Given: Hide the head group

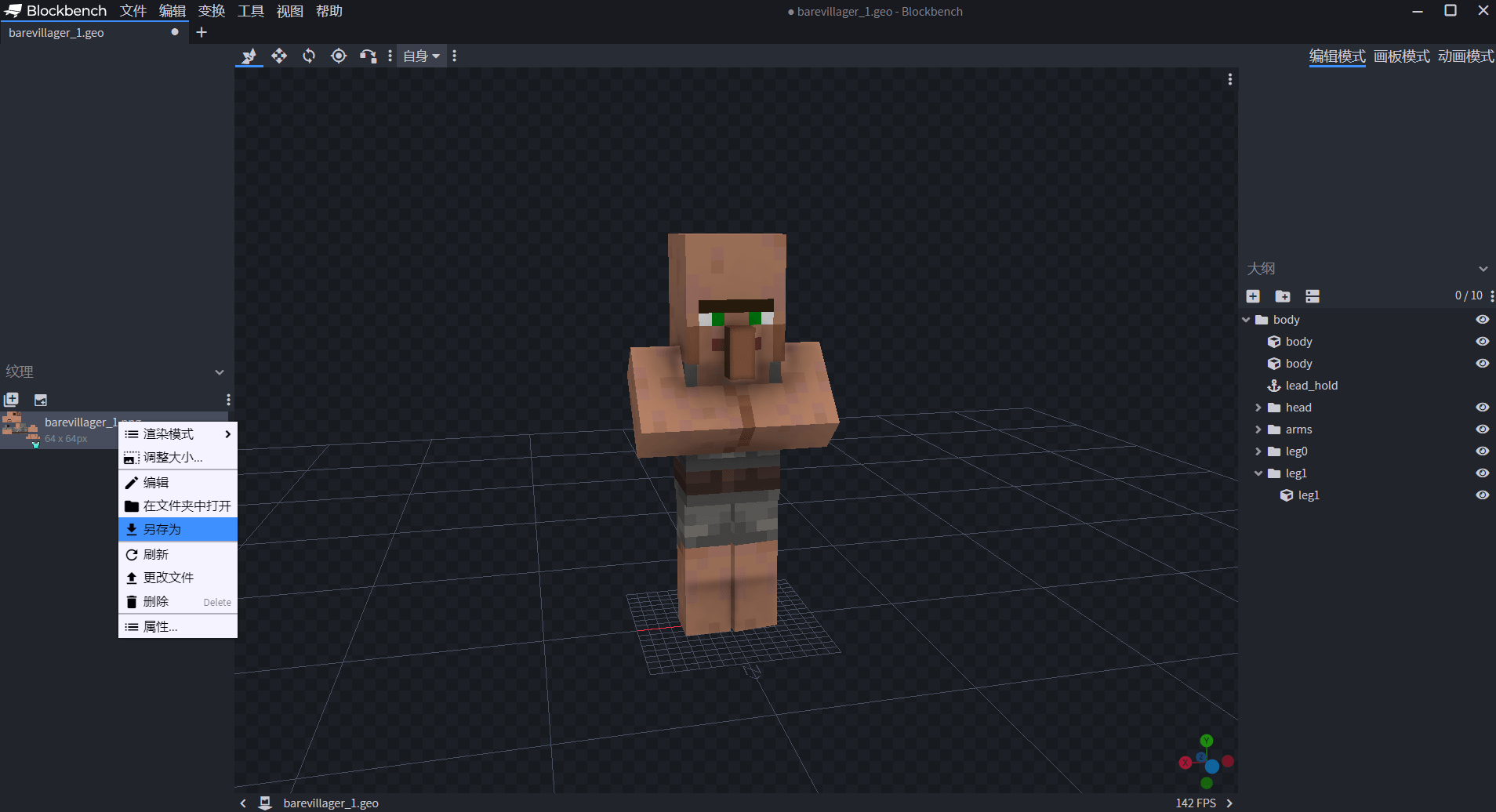Looking at the screenshot, I should (1482, 408).
